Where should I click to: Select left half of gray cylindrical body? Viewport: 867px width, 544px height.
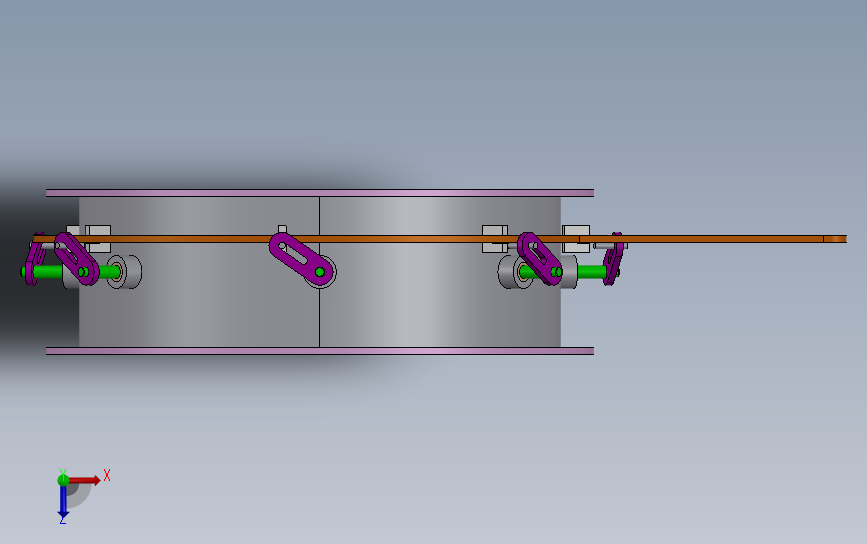199,310
